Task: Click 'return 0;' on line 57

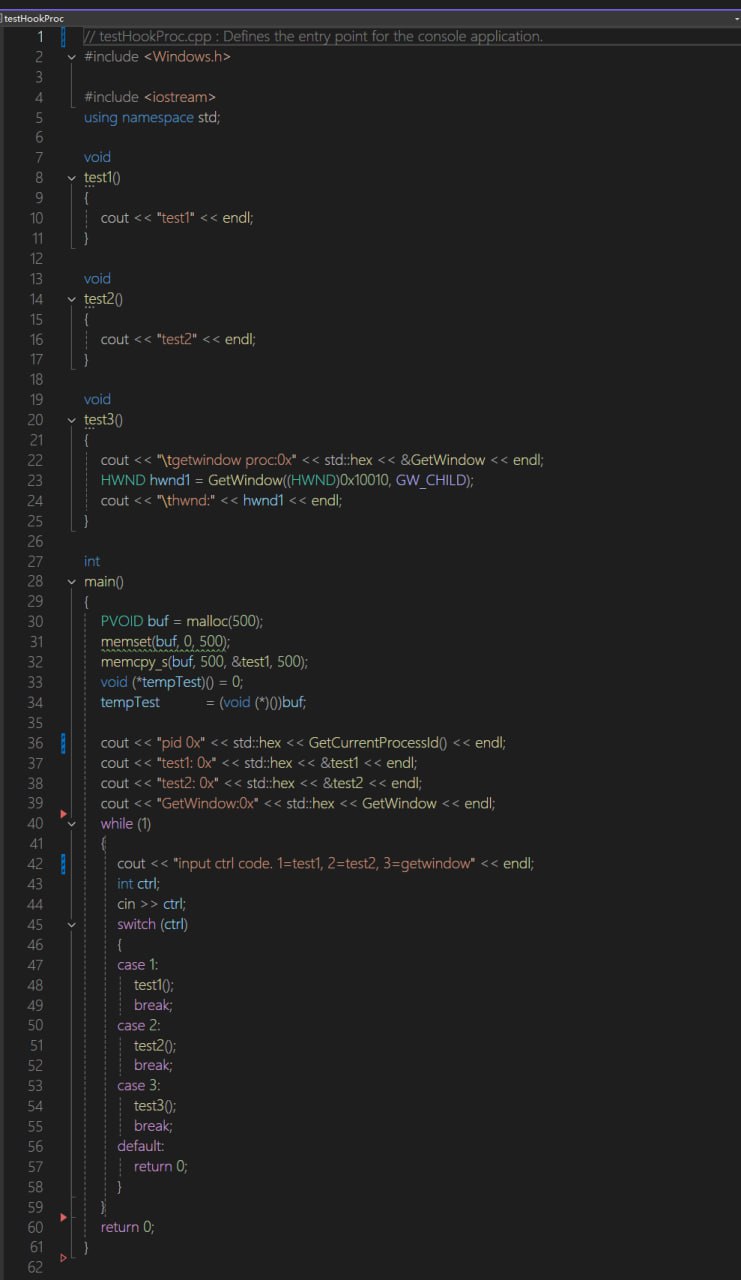Action: (161, 1166)
